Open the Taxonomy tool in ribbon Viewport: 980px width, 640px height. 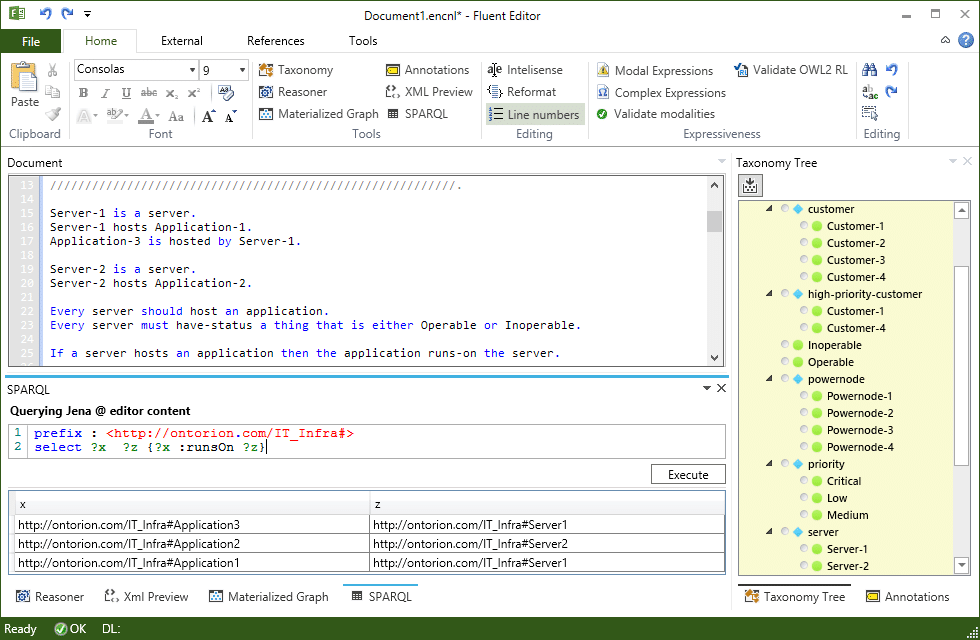click(x=296, y=70)
